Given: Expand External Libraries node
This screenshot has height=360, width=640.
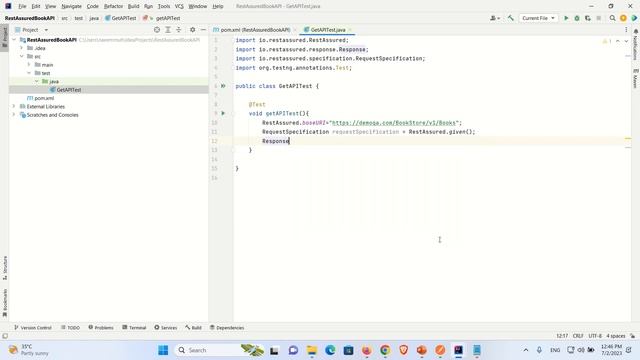Looking at the screenshot, I should (14, 107).
